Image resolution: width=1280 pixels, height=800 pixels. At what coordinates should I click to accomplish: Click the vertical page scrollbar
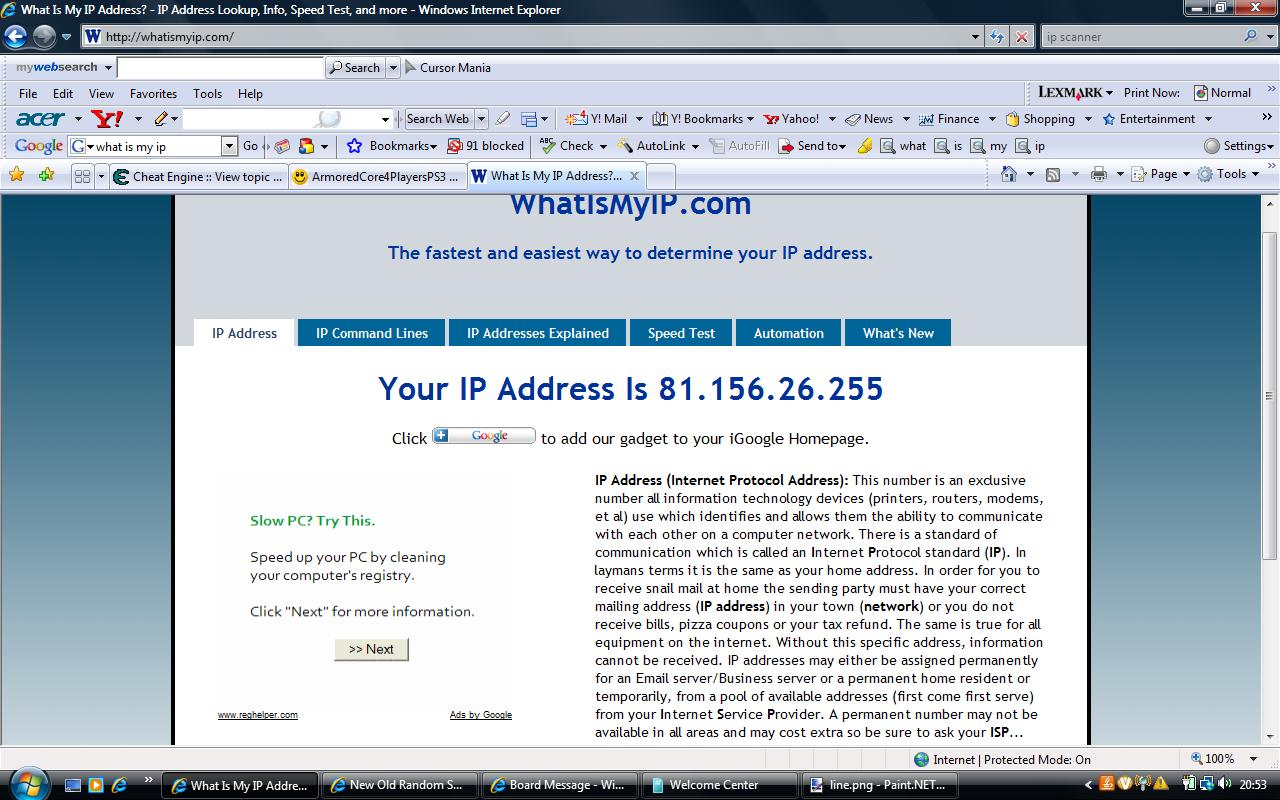coord(1270,470)
